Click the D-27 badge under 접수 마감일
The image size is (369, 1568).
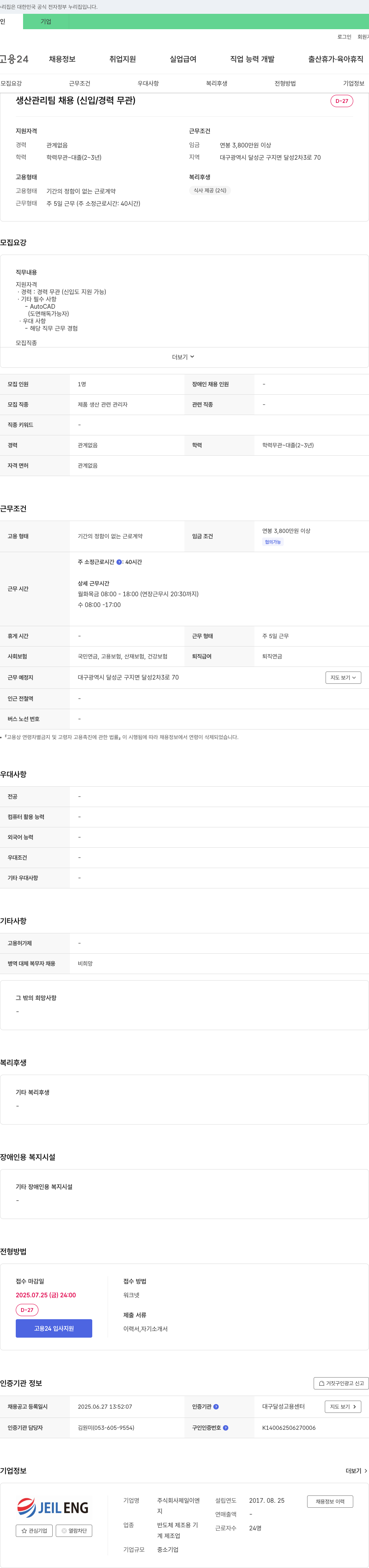pyautogui.click(x=27, y=1310)
